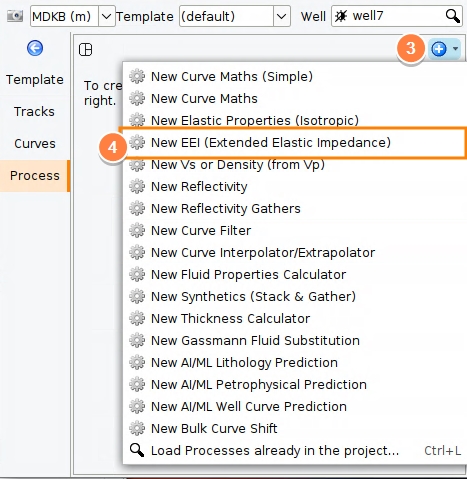Click the well7 well symbol icon
The image size is (467, 479).
pos(341,16)
